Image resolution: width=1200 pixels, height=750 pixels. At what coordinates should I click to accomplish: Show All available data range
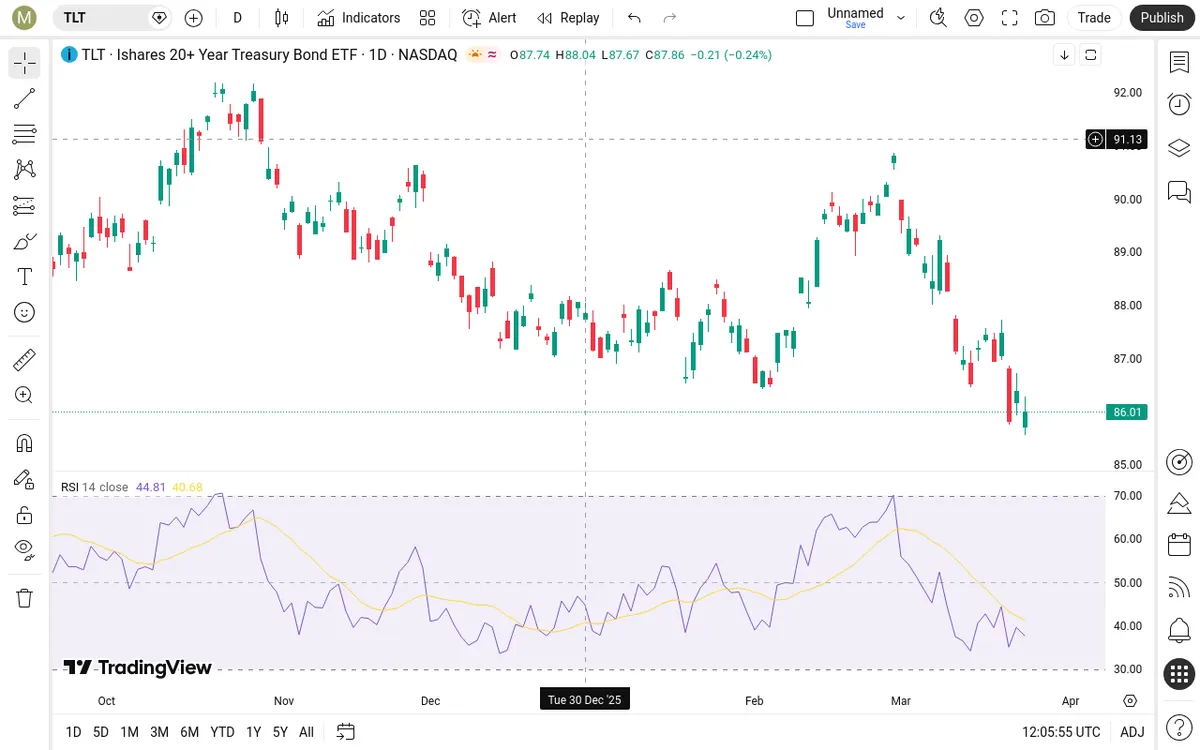coord(307,732)
